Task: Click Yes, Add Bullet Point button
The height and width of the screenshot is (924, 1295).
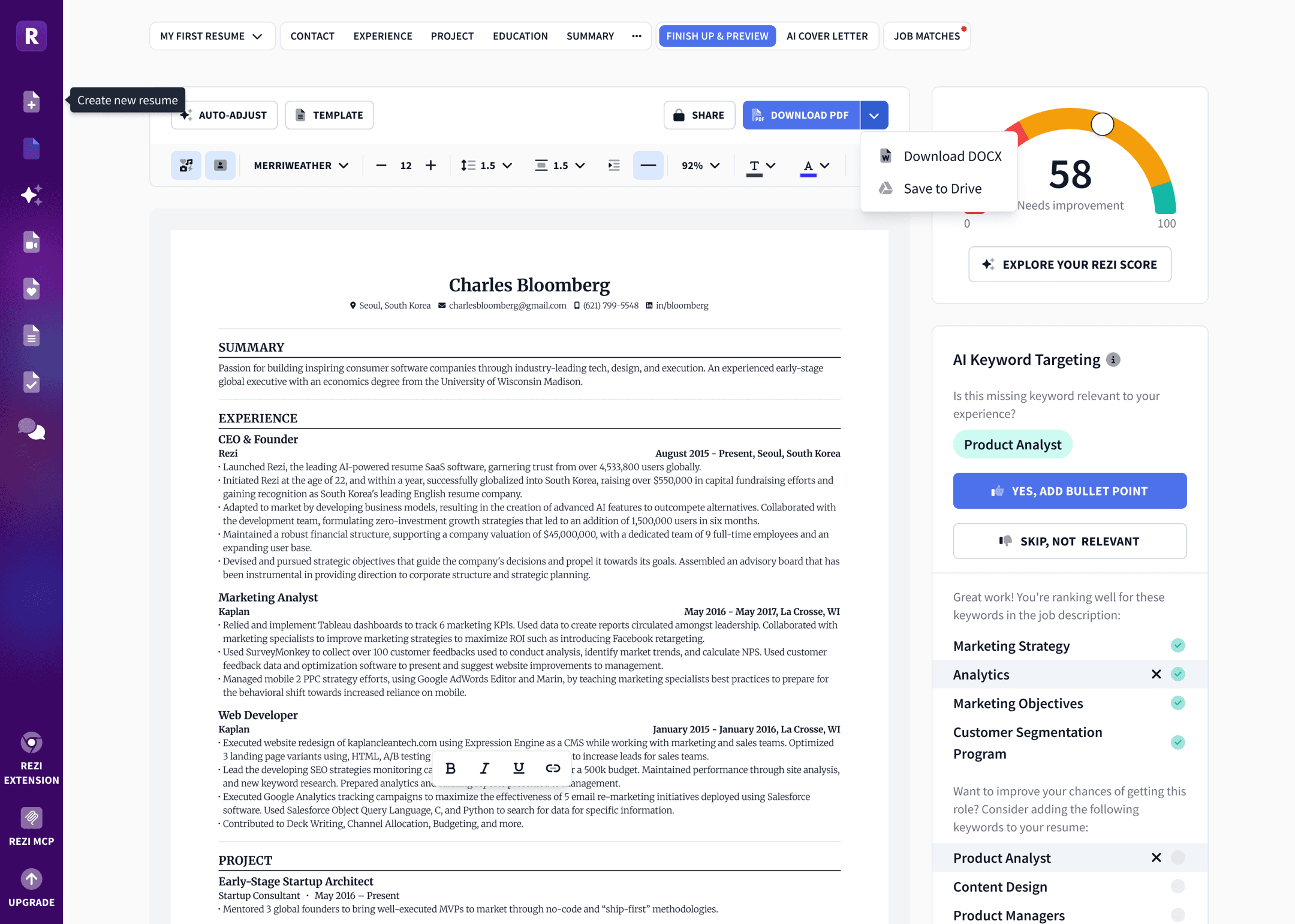Action: [x=1070, y=491]
